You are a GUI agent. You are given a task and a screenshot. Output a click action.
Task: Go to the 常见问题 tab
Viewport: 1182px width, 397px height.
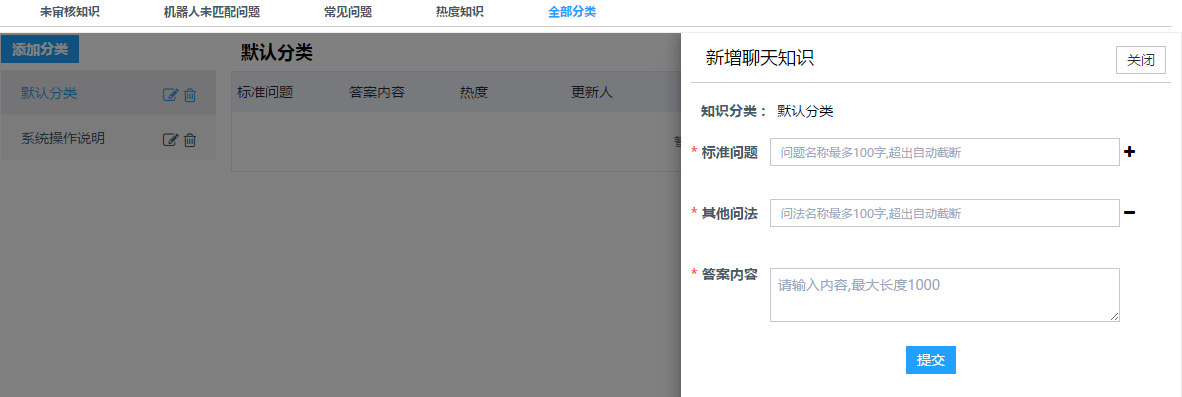pyautogui.click(x=348, y=12)
